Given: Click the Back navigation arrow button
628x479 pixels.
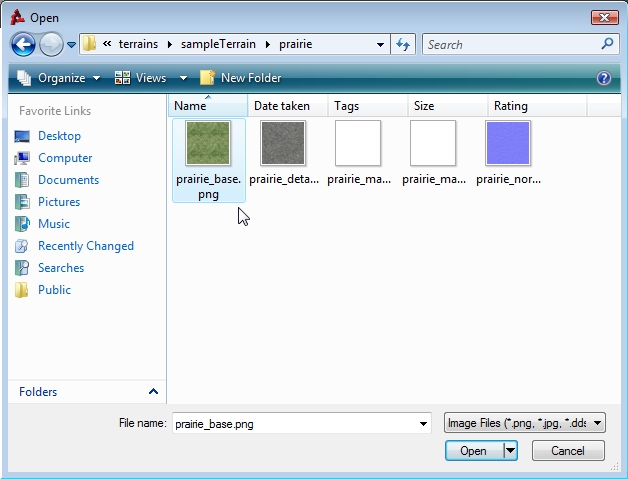Looking at the screenshot, I should (23, 44).
